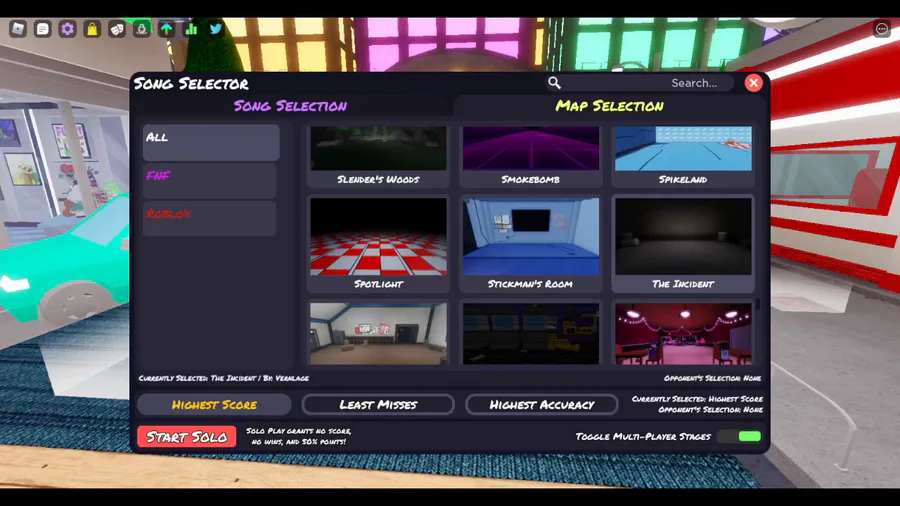Switch to the Map Selection tab
Viewport: 900px width, 506px height.
(610, 106)
